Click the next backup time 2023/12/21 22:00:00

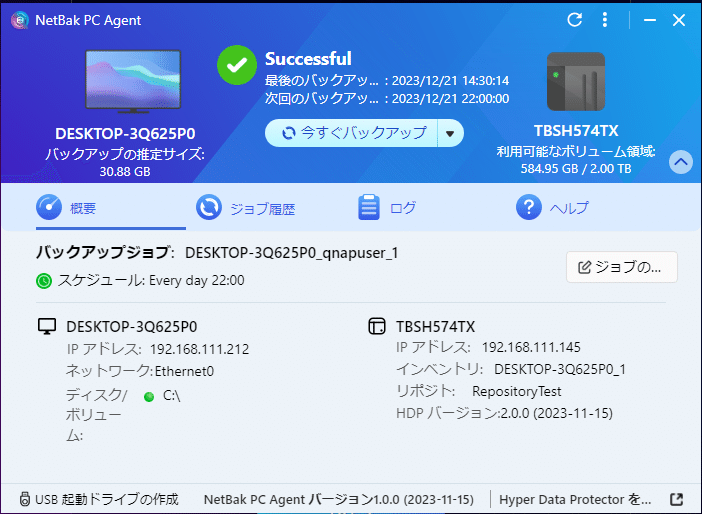[450, 99]
